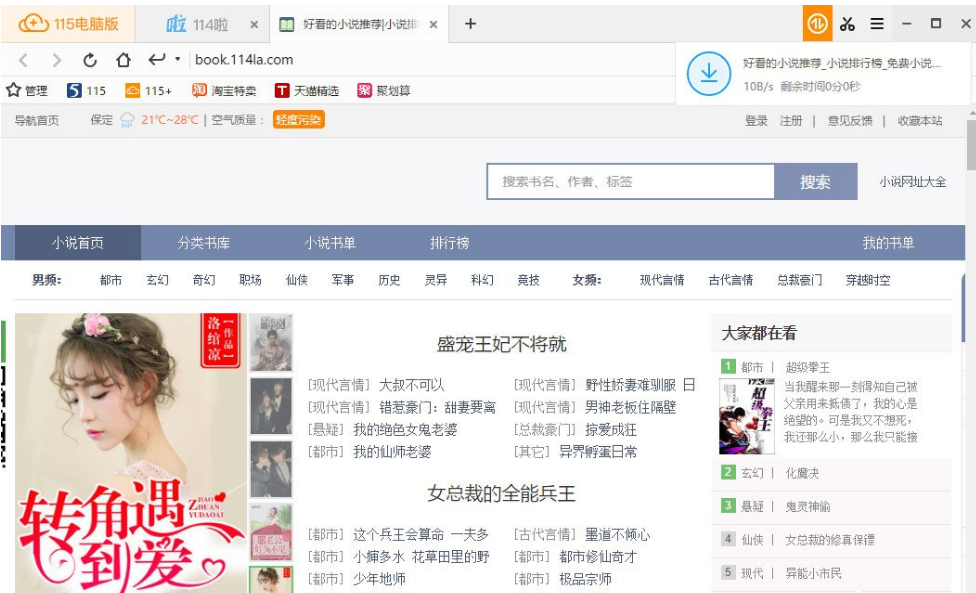Image resolution: width=976 pixels, height=593 pixels.
Task: Choose the 科幻 category
Action: [x=482, y=280]
